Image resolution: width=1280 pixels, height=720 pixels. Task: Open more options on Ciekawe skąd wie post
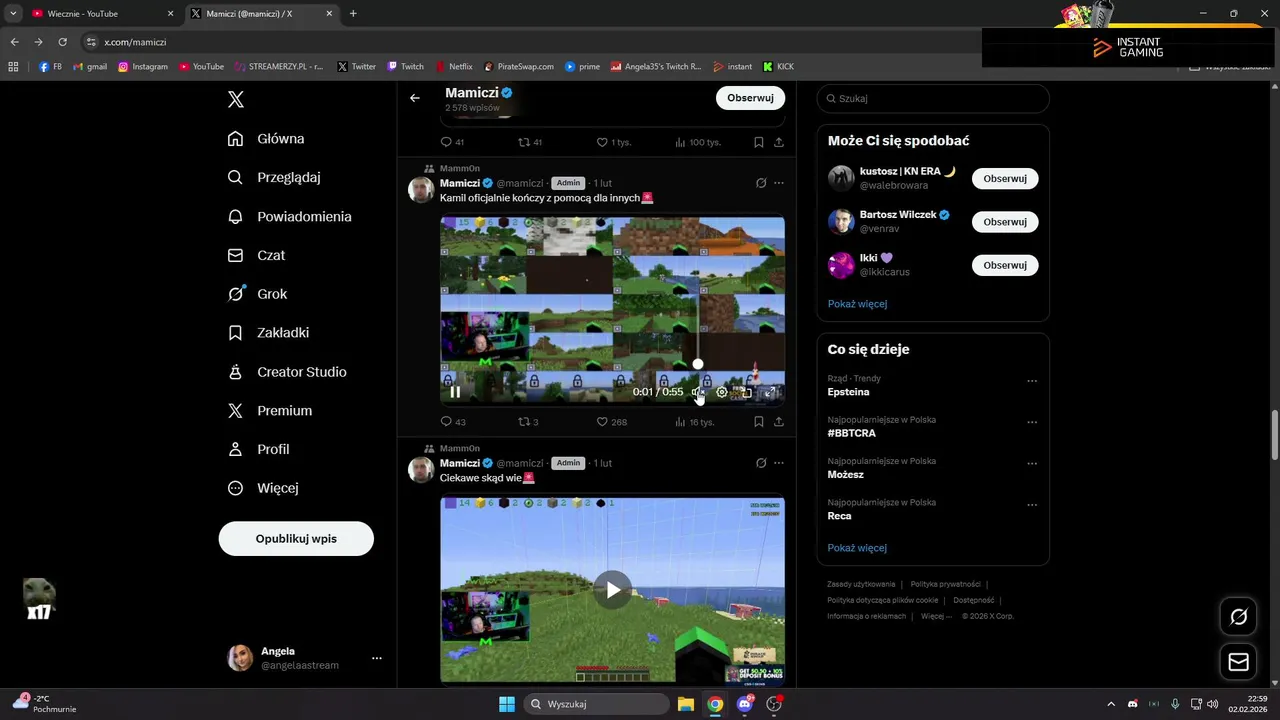point(779,463)
